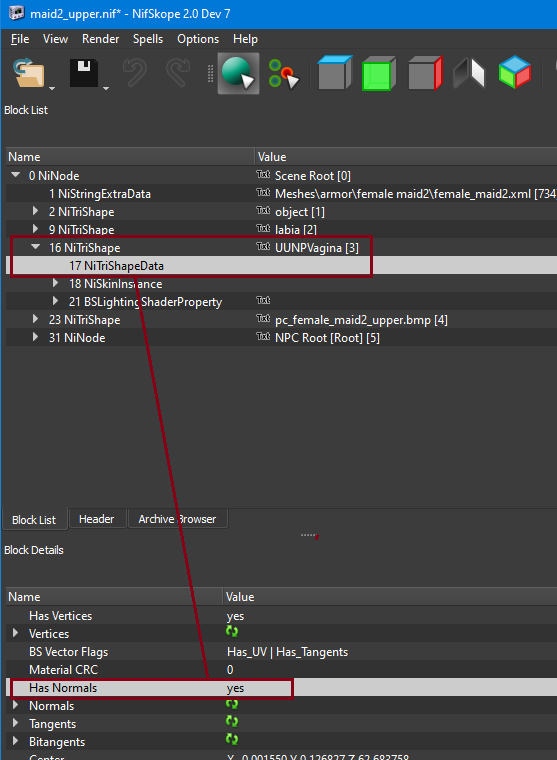
Task: Open the View menu
Action: (55, 39)
